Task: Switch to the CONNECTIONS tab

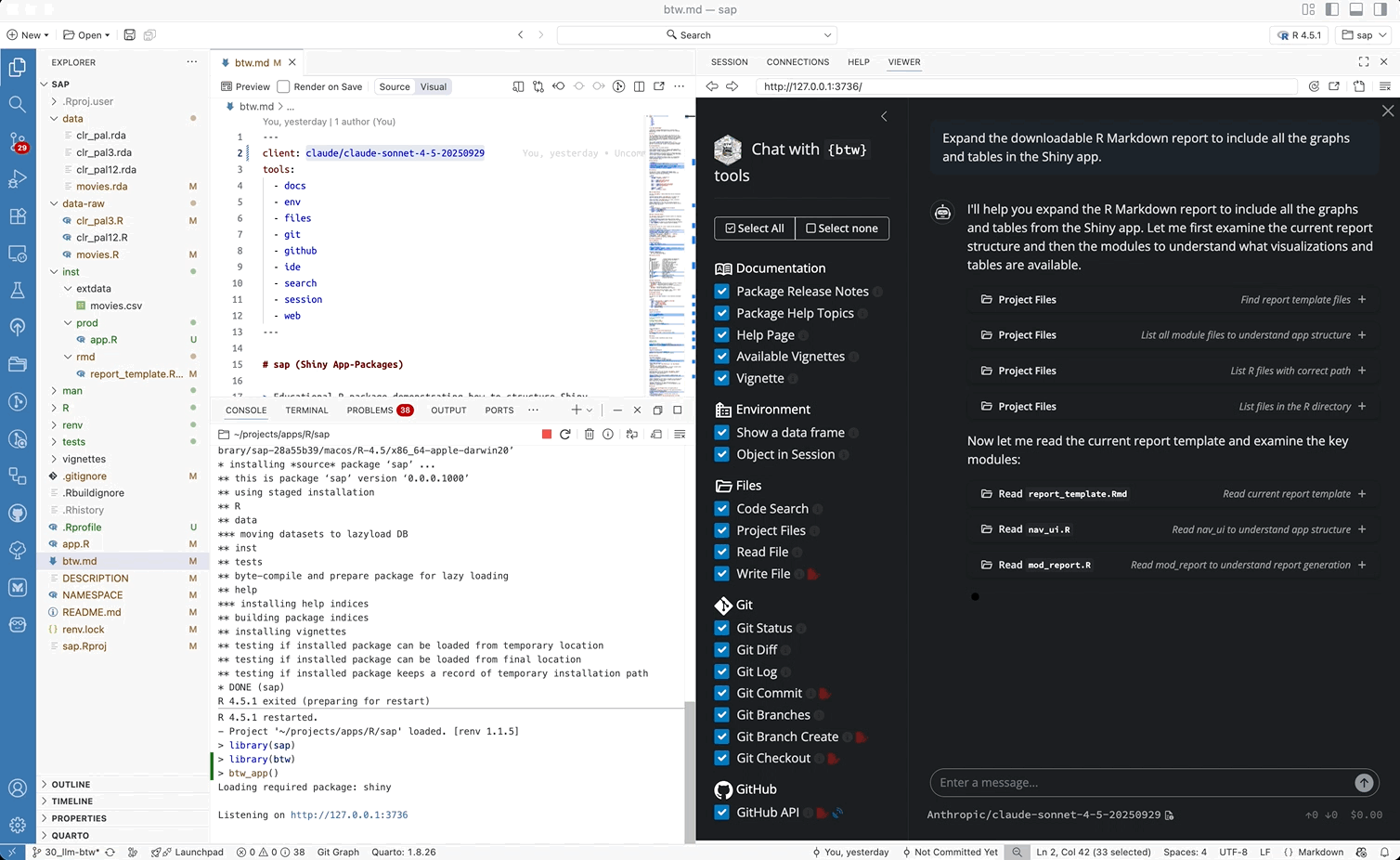Action: pyautogui.click(x=797, y=62)
